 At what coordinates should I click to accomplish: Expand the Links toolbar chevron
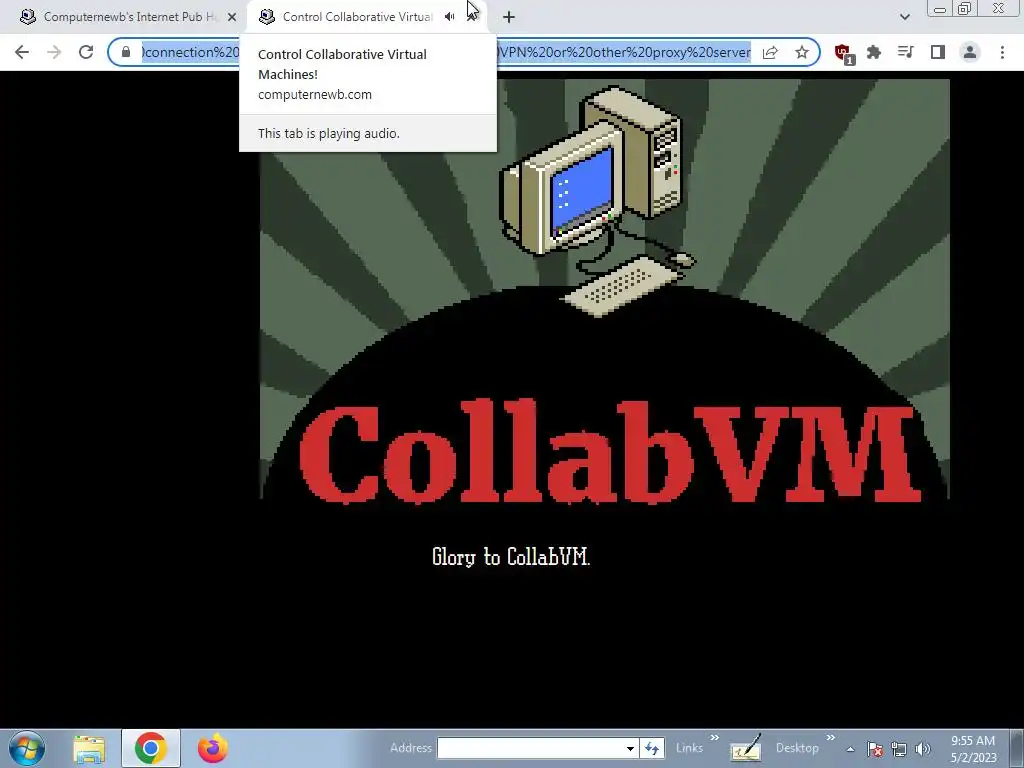point(714,738)
